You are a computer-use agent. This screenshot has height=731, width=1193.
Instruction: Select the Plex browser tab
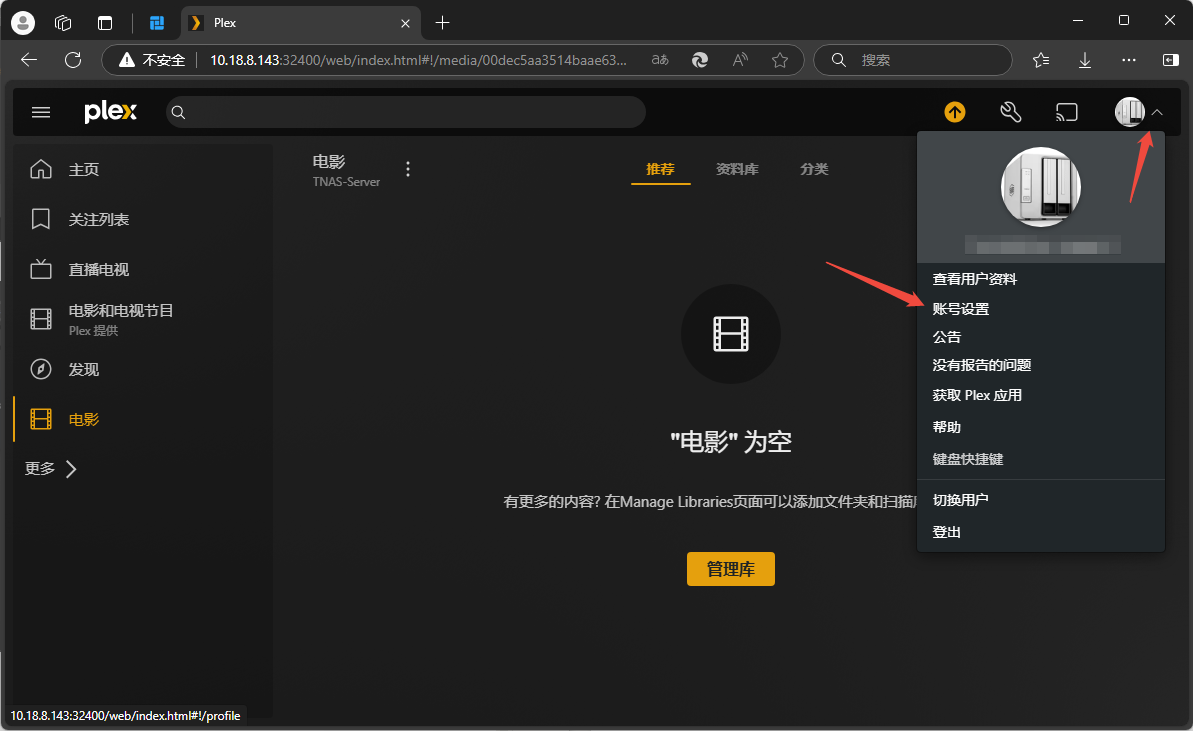[301, 23]
